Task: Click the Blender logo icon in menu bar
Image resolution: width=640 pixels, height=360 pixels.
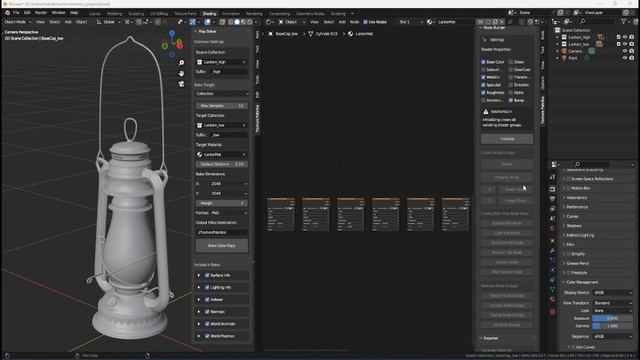Action: click(7, 13)
